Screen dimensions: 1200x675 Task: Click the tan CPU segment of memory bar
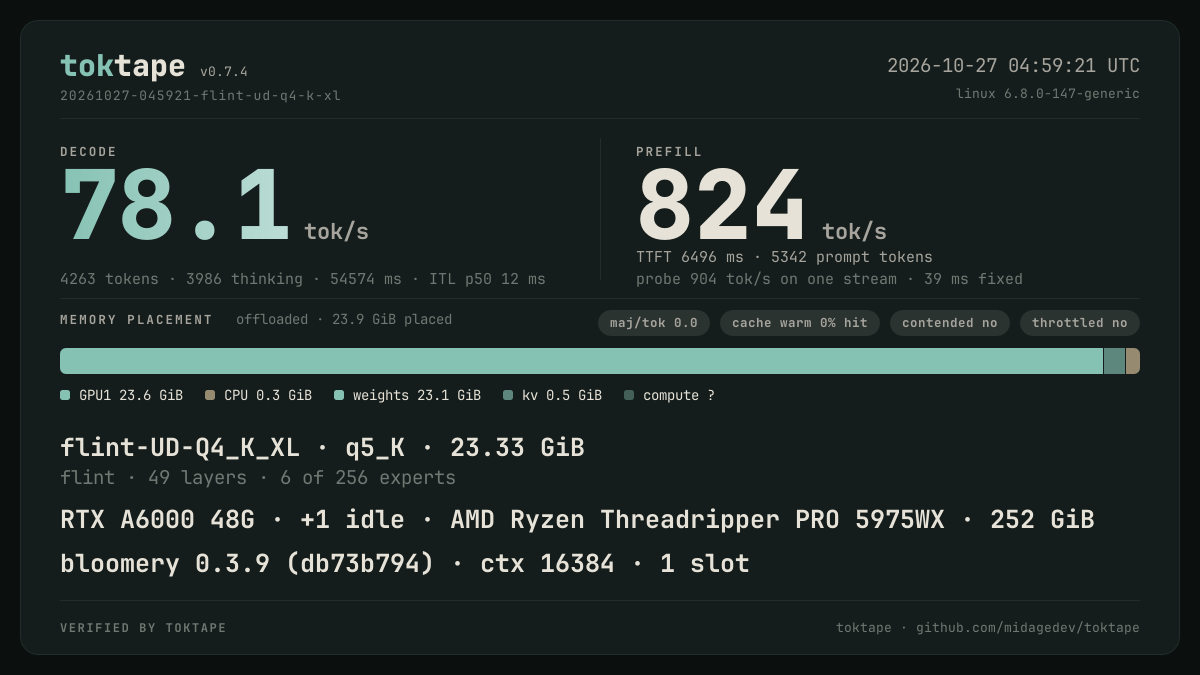[x=1133, y=361]
